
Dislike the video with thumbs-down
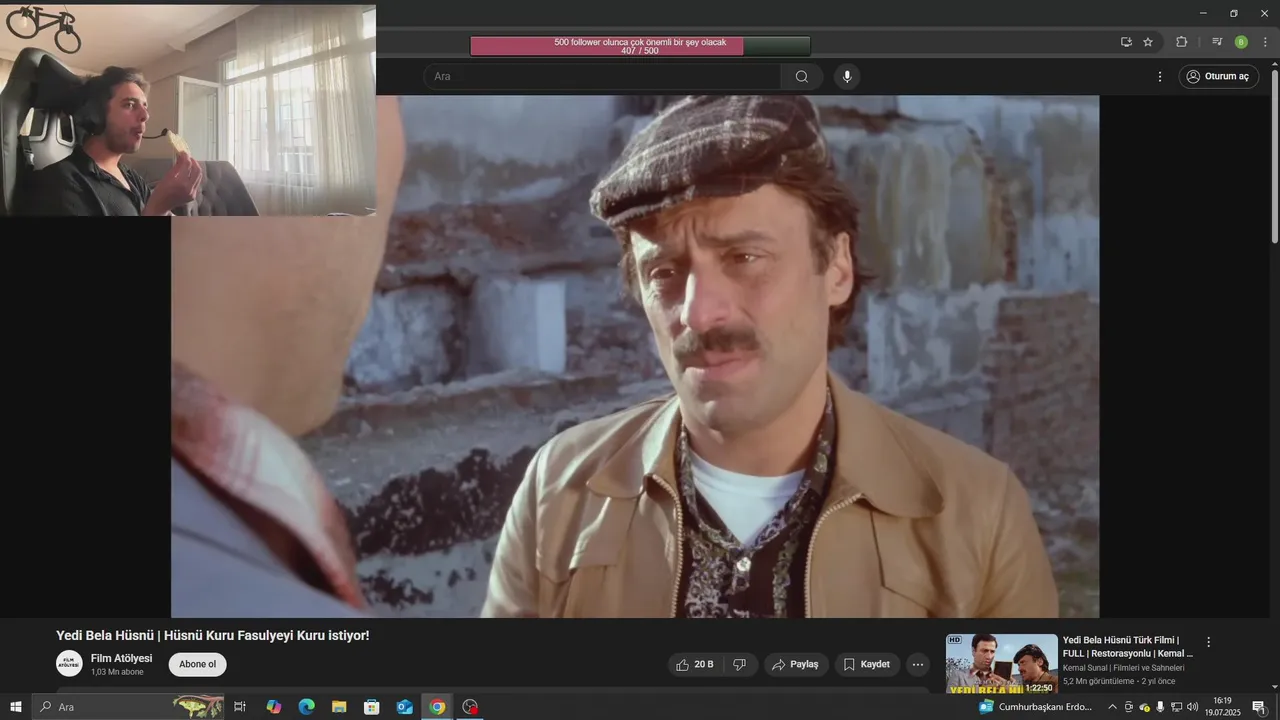coord(740,665)
